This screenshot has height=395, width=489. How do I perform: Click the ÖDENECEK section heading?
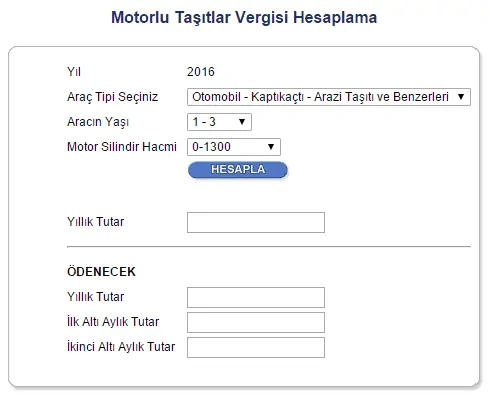[101, 272]
